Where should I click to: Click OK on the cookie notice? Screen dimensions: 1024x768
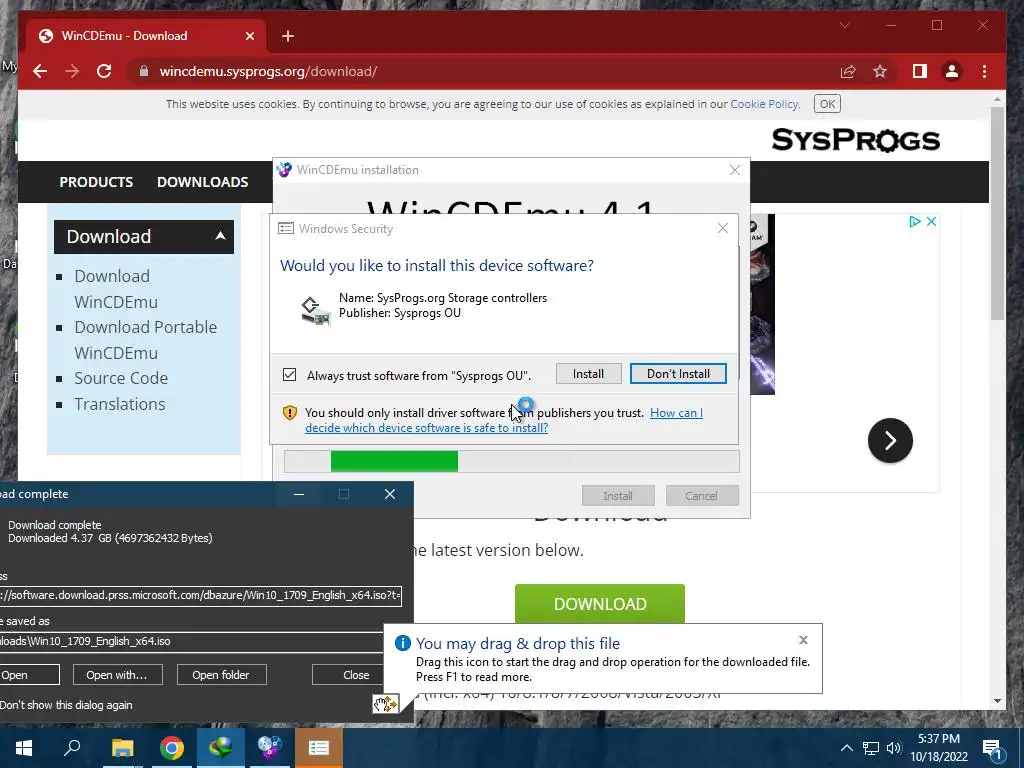(x=827, y=104)
